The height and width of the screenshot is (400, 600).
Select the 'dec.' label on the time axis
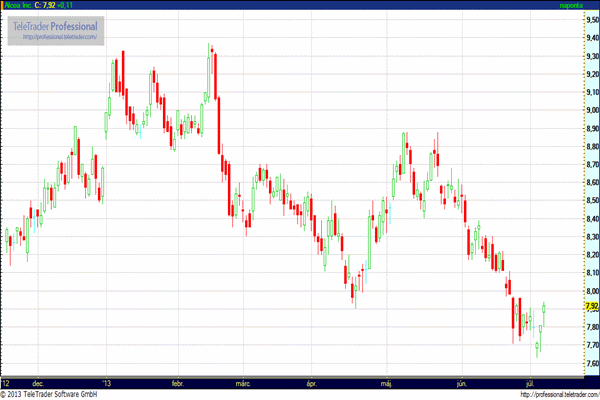click(x=38, y=383)
